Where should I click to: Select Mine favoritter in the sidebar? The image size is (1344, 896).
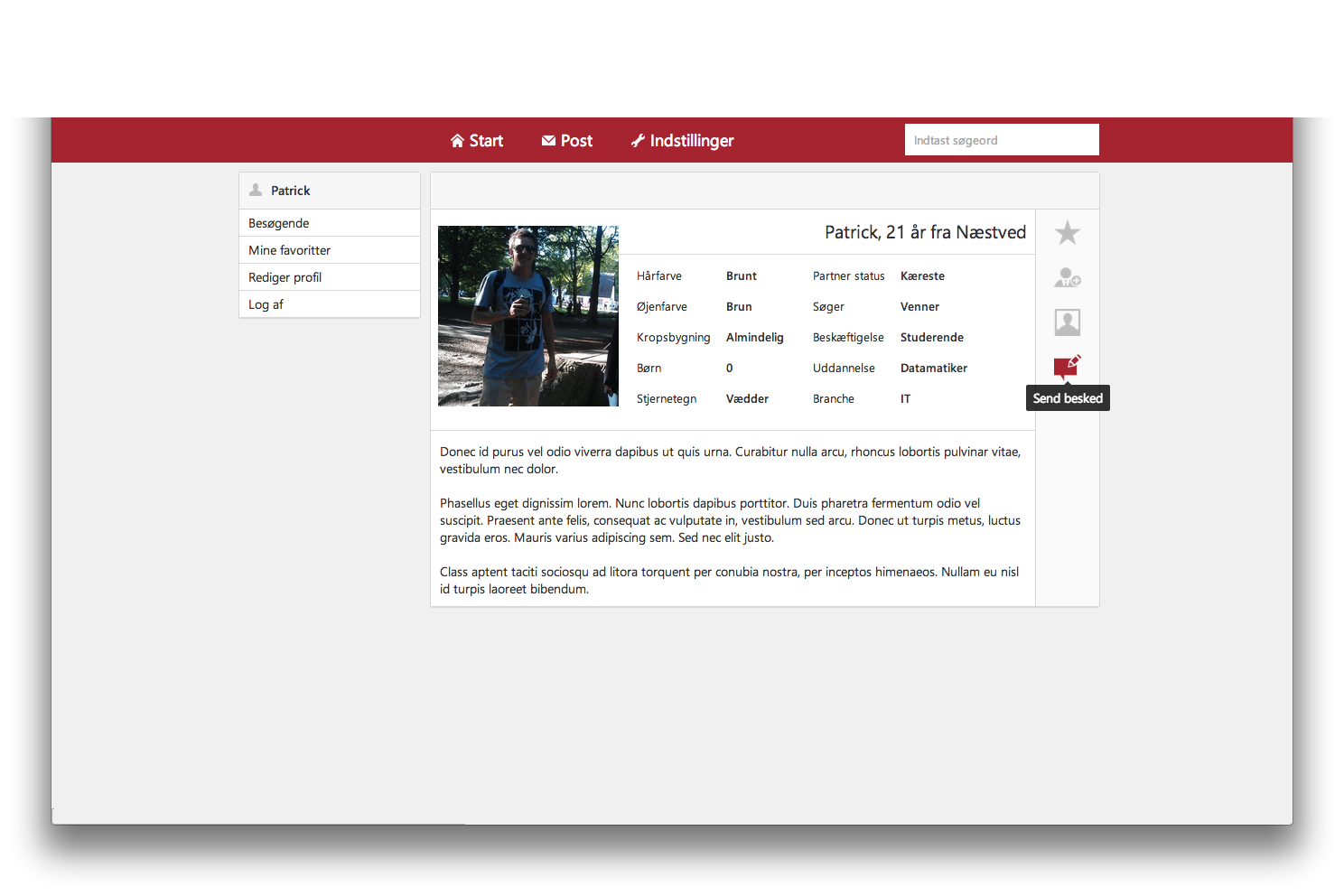(x=330, y=250)
